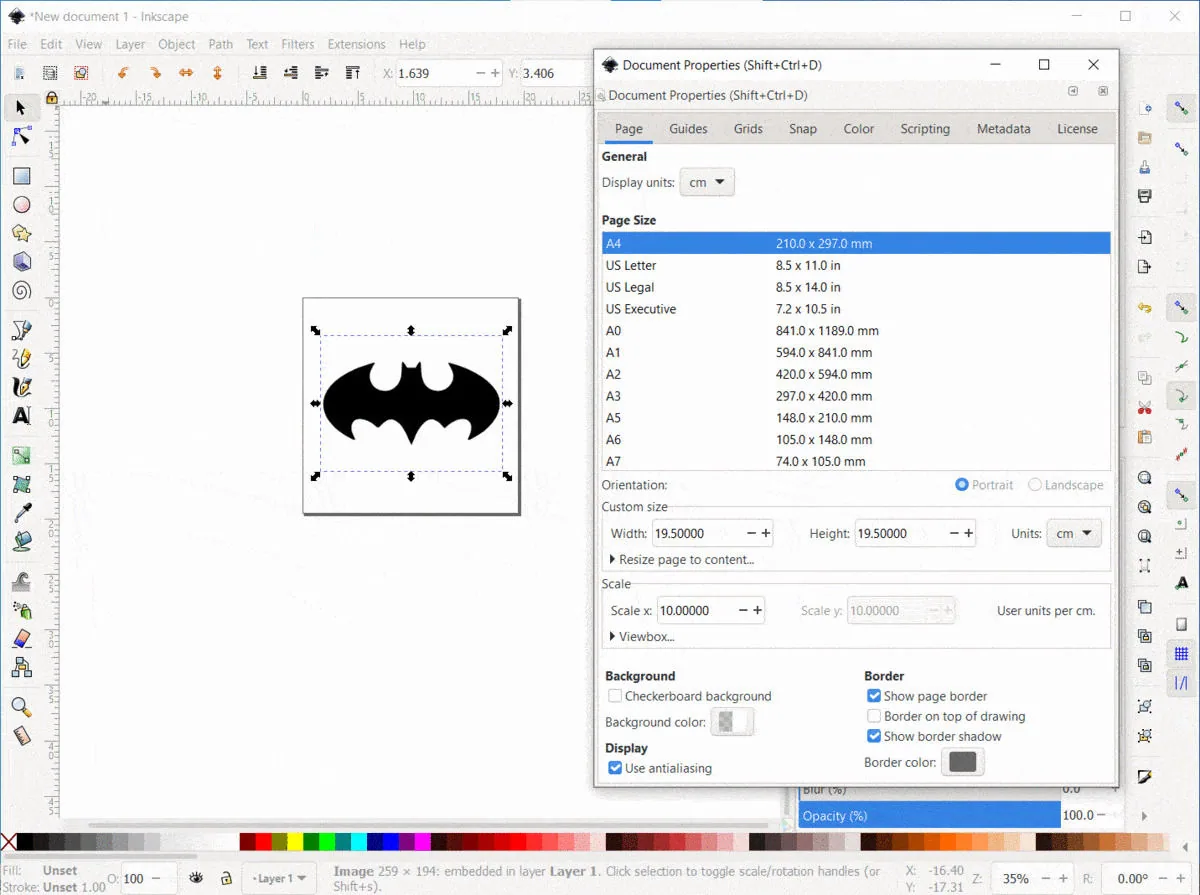
Task: Select A5 page size row
Action: pyautogui.click(x=856, y=418)
